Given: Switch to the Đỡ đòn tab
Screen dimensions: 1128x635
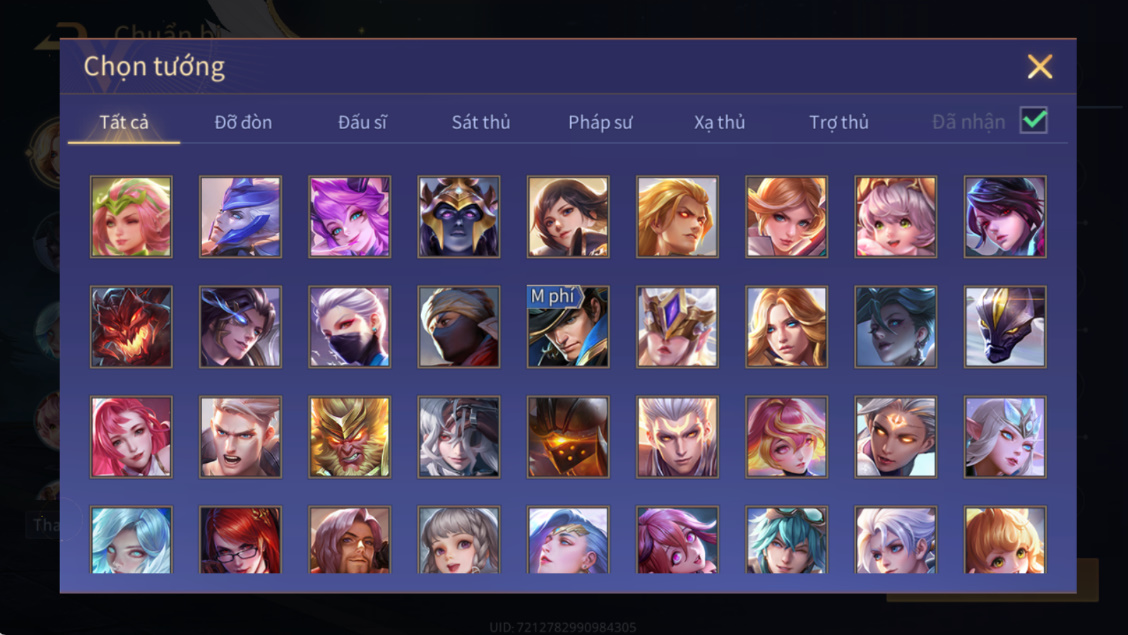Looking at the screenshot, I should pos(243,122).
